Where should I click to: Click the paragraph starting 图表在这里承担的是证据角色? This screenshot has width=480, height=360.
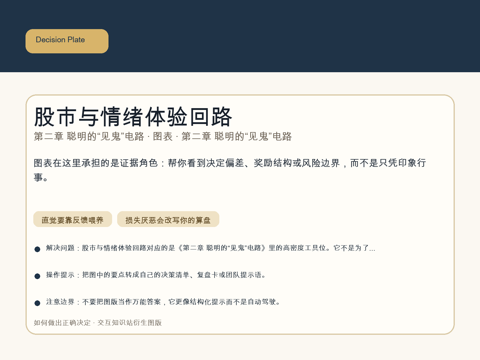pos(230,170)
